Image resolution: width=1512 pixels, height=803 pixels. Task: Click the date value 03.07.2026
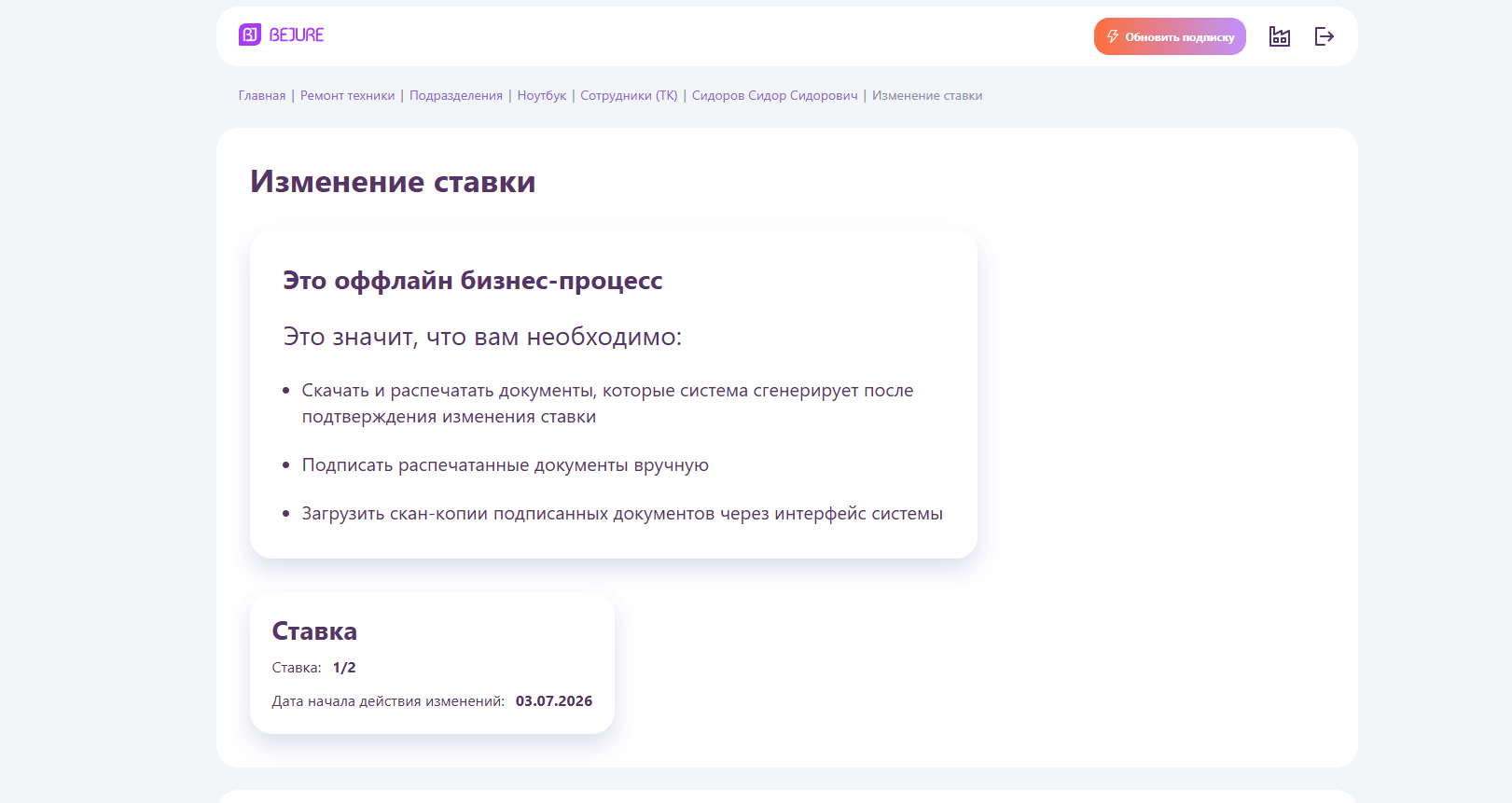554,701
